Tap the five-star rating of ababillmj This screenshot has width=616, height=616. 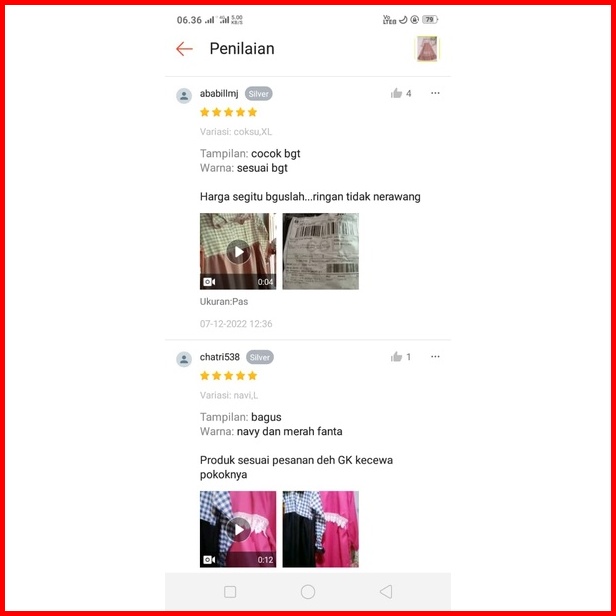click(x=228, y=112)
